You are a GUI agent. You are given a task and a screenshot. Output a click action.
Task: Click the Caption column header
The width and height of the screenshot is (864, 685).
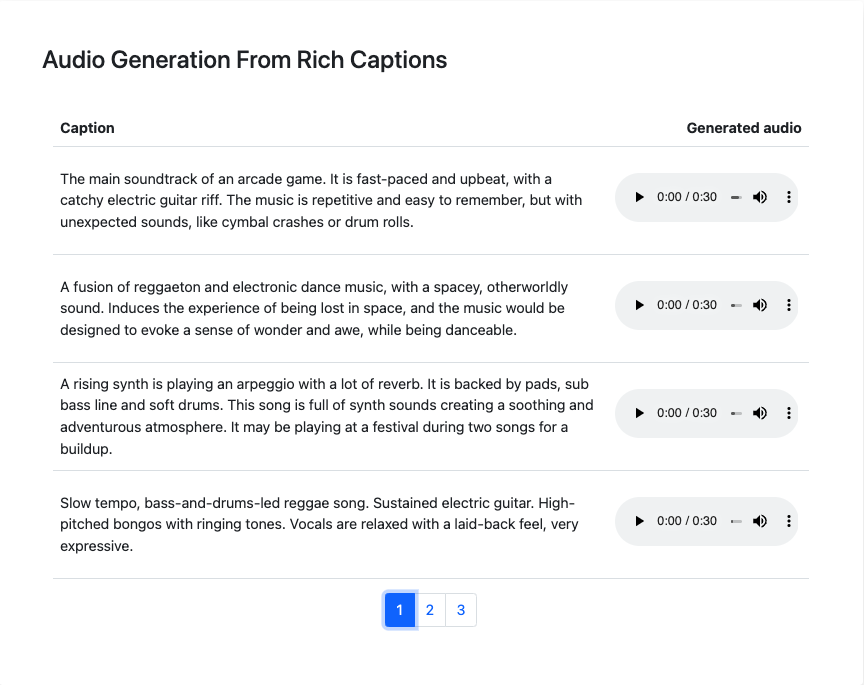[87, 128]
